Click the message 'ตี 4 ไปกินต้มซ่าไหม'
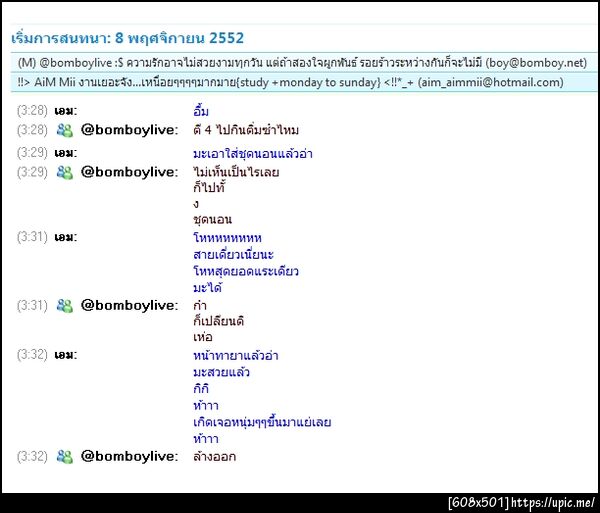Viewport: 600px width, 513px height. (246, 130)
